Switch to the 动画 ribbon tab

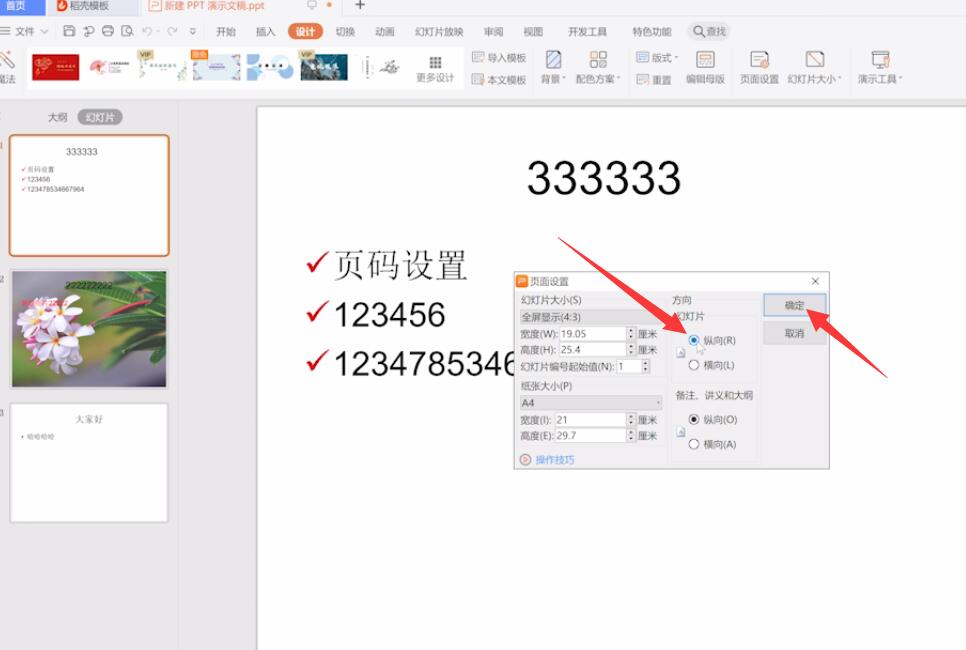click(384, 31)
